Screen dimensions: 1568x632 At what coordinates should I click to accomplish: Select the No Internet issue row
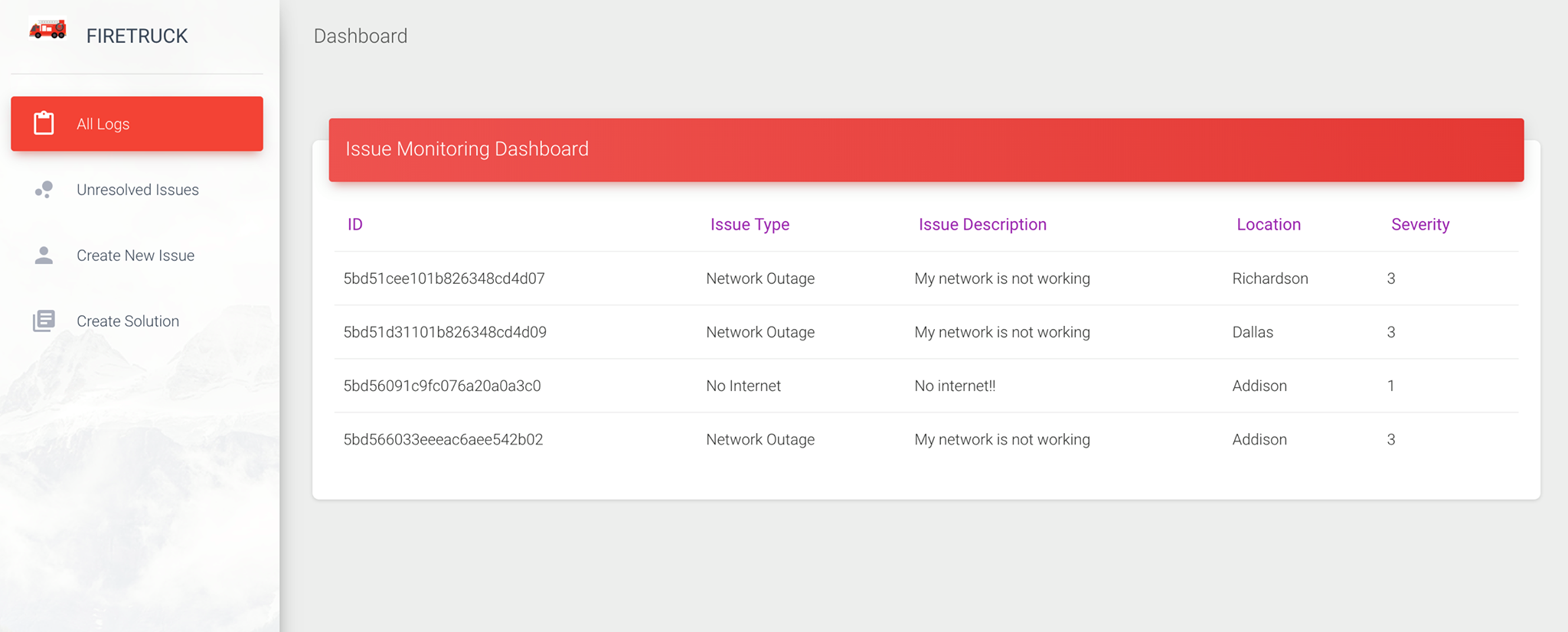[743, 386]
